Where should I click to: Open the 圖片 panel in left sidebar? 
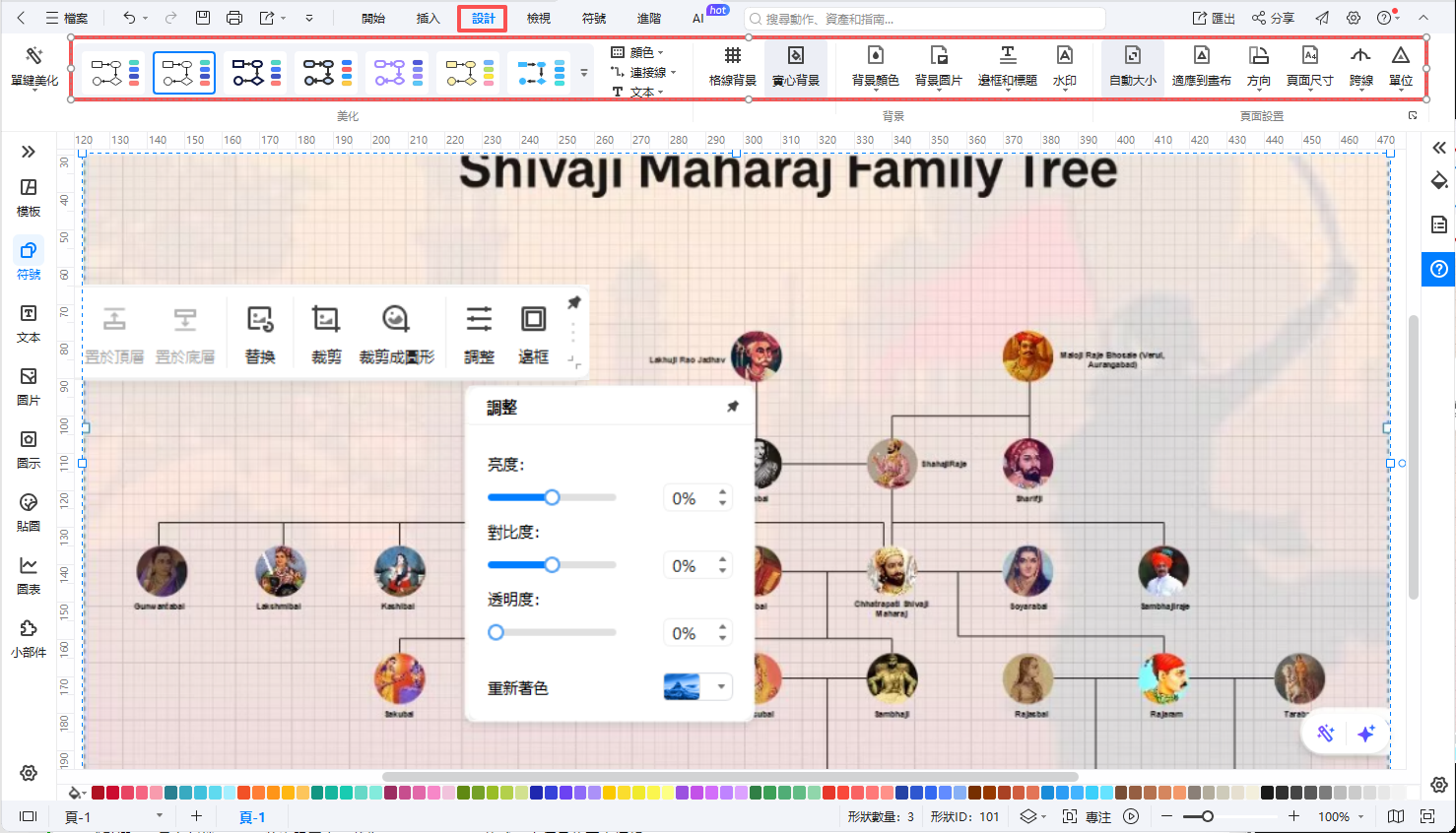pyautogui.click(x=29, y=386)
